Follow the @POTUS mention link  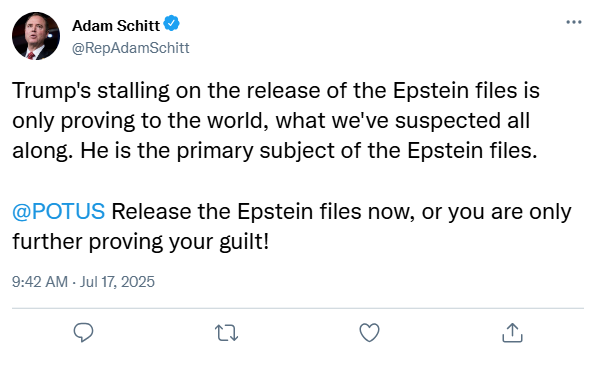[x=59, y=211]
